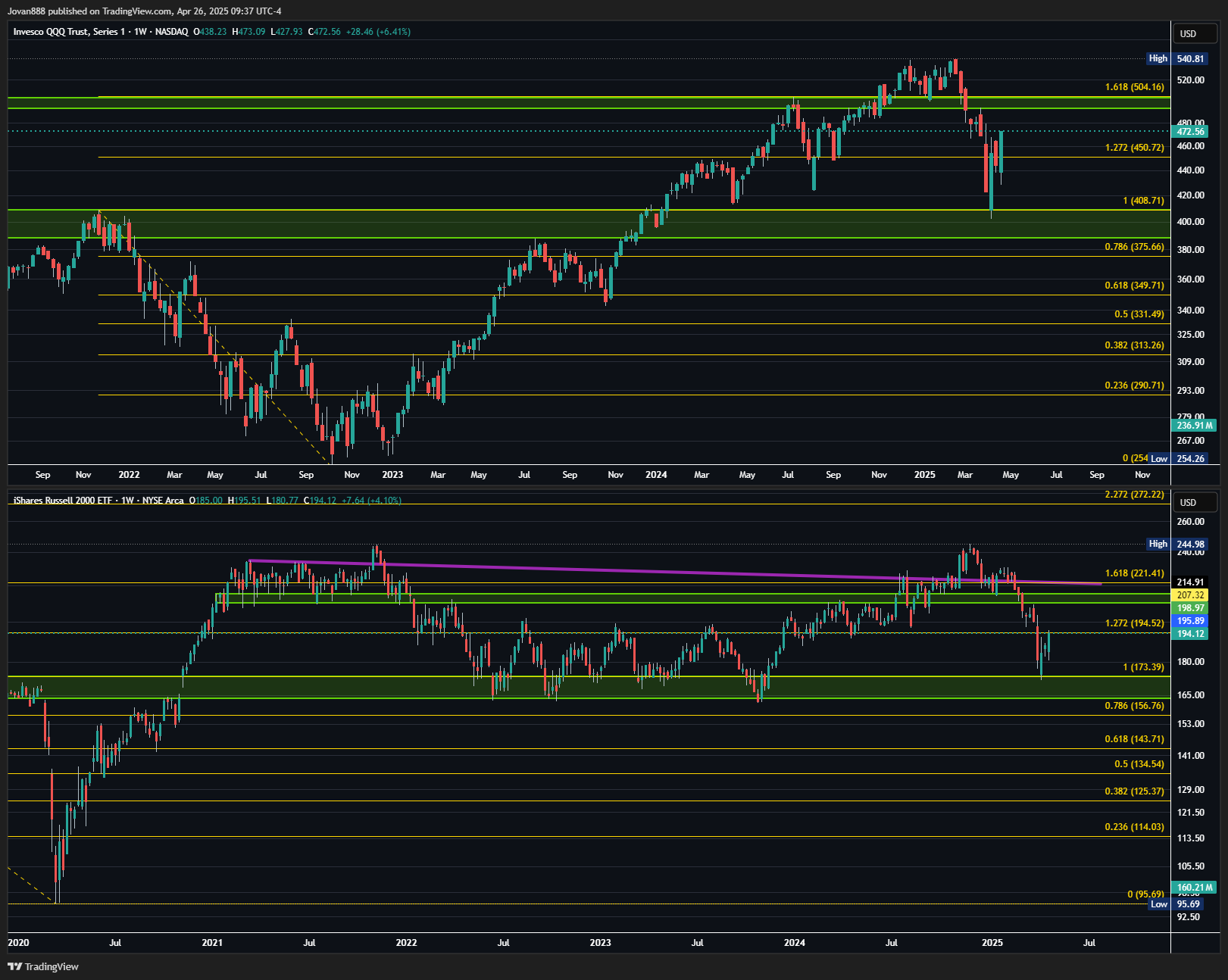Select the 194.12 current price label
The image size is (1228, 980).
click(x=1191, y=634)
